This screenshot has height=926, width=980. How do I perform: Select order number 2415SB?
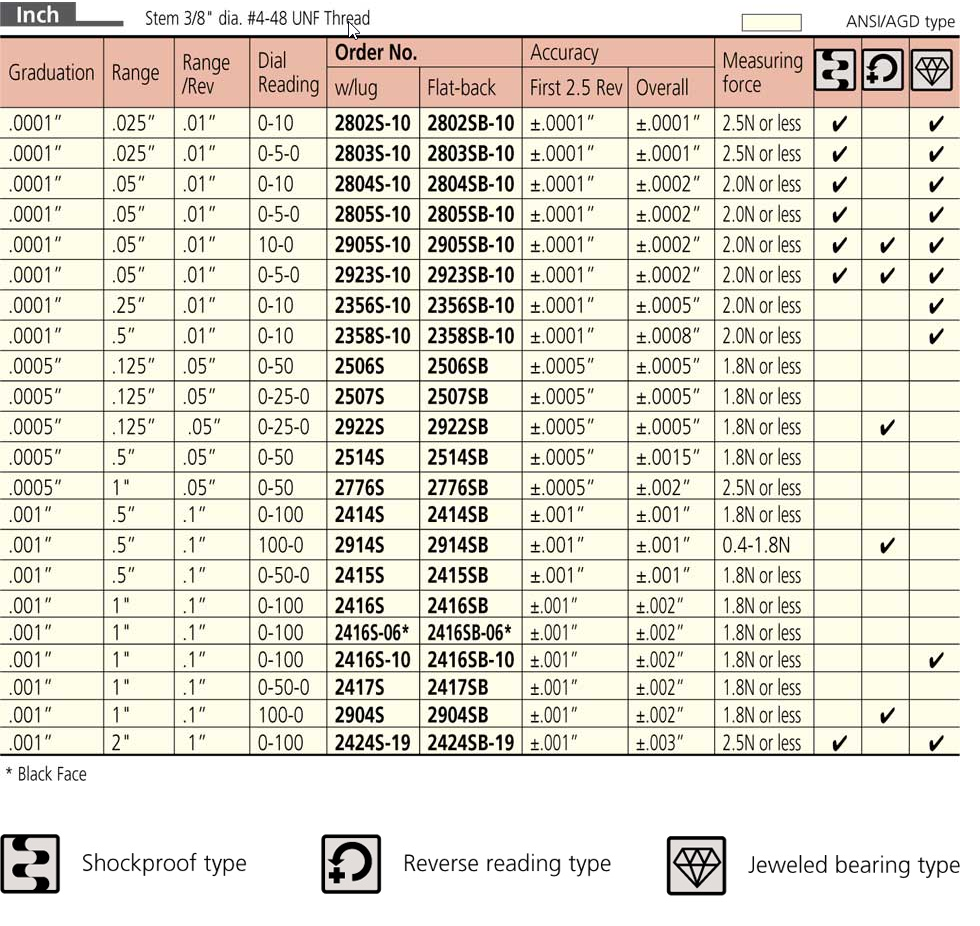[458, 576]
